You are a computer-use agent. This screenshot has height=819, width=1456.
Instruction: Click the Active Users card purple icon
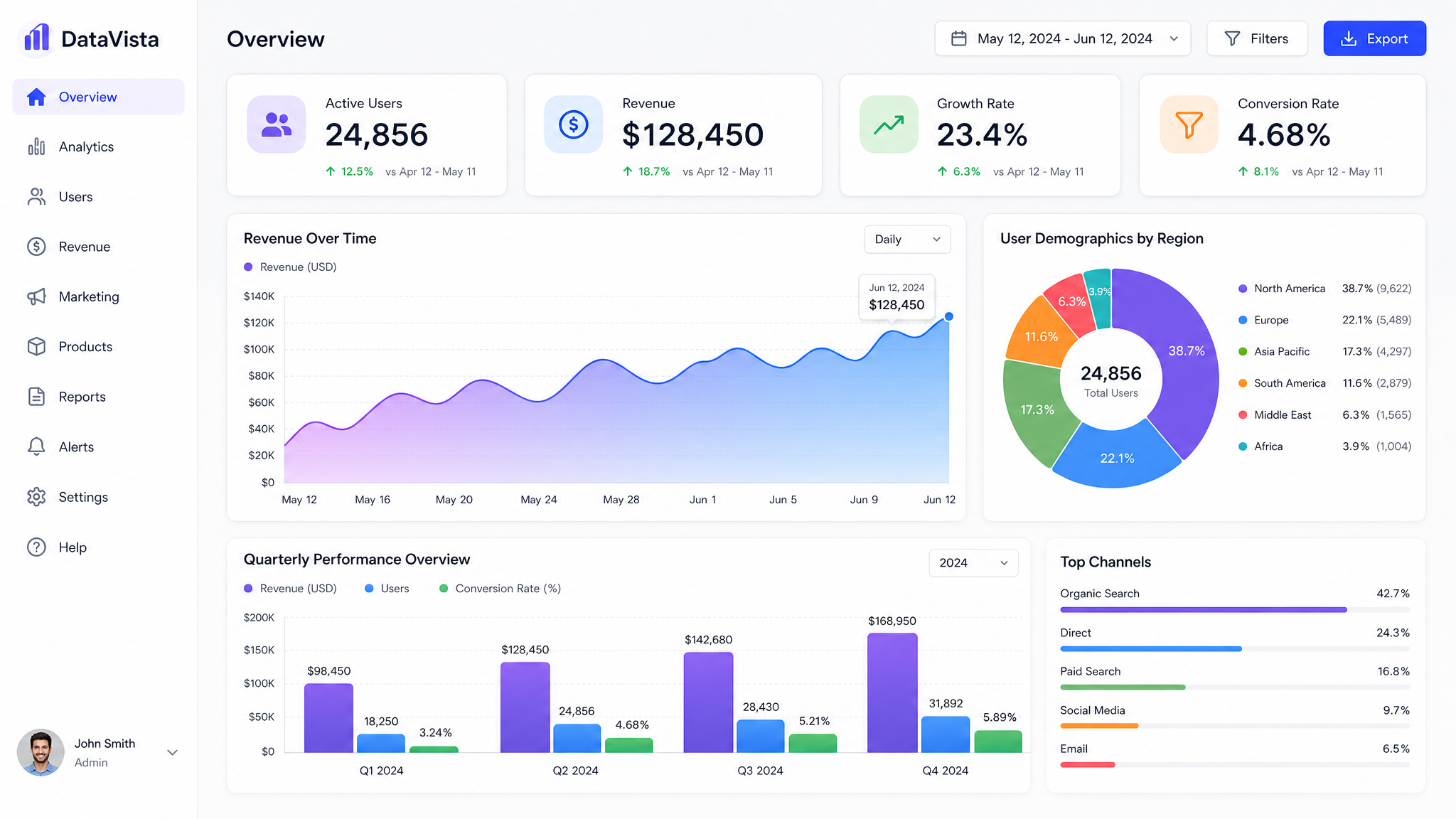pos(277,124)
